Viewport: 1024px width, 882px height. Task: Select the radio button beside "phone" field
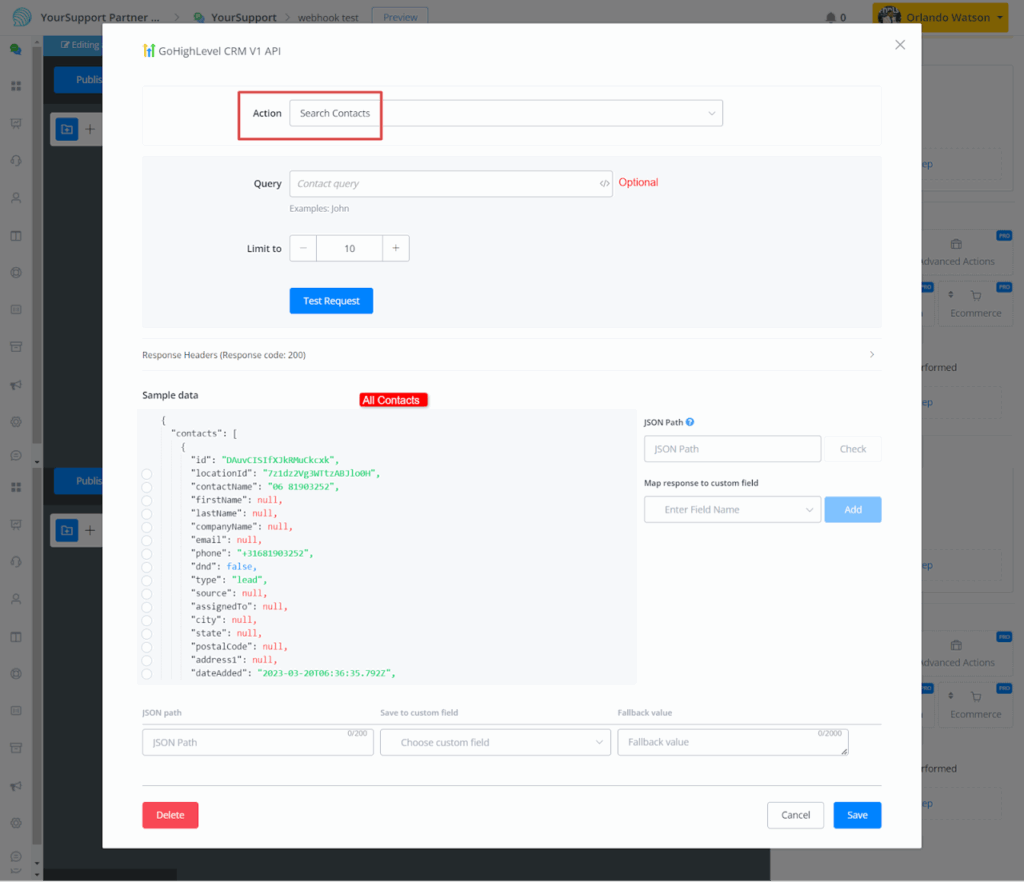click(147, 553)
